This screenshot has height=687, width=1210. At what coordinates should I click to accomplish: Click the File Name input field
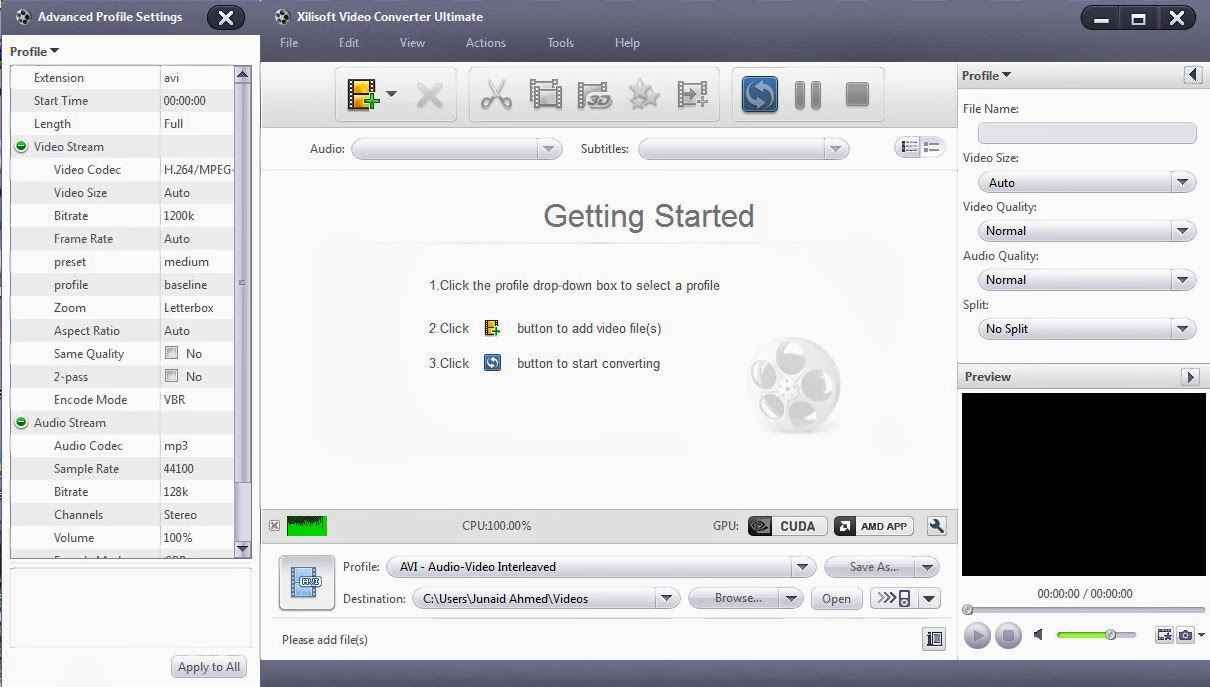pyautogui.click(x=1087, y=133)
